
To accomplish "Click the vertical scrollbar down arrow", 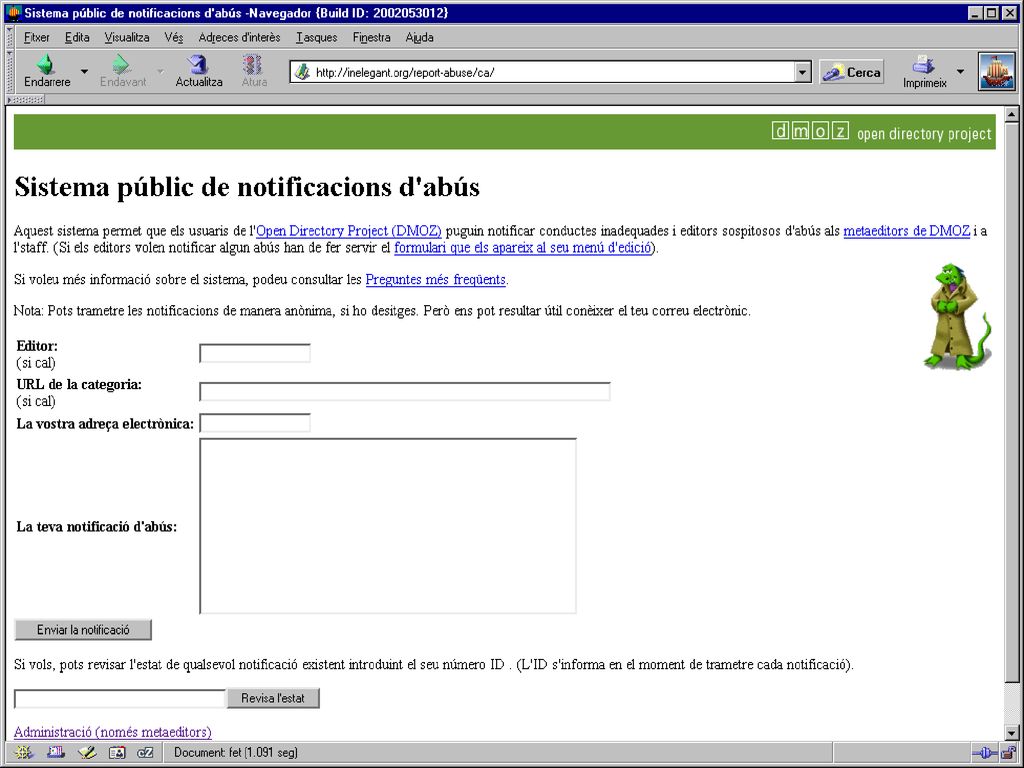I will click(x=1012, y=733).
